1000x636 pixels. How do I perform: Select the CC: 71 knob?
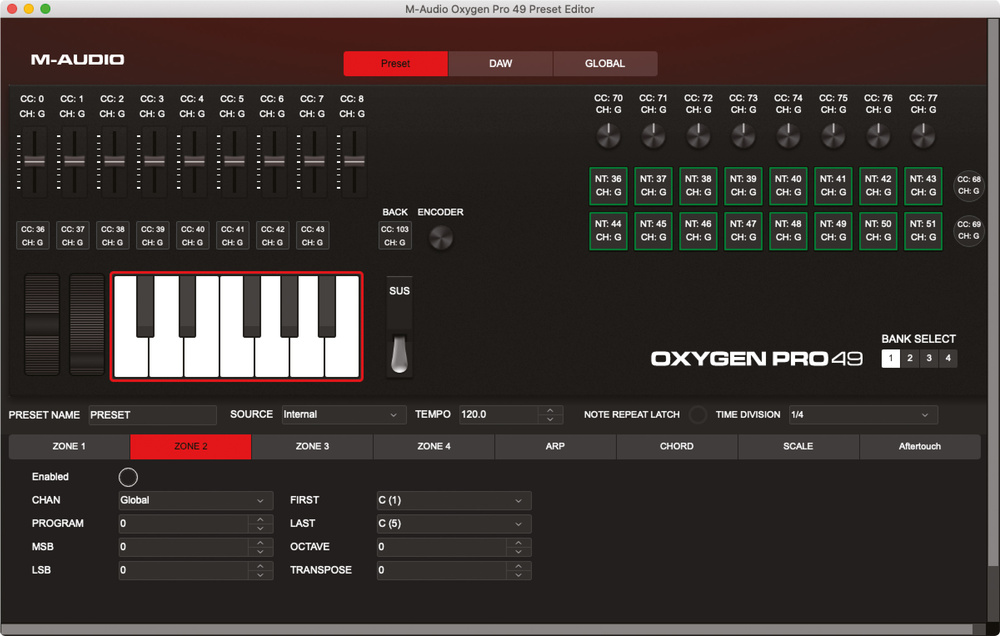[x=653, y=136]
